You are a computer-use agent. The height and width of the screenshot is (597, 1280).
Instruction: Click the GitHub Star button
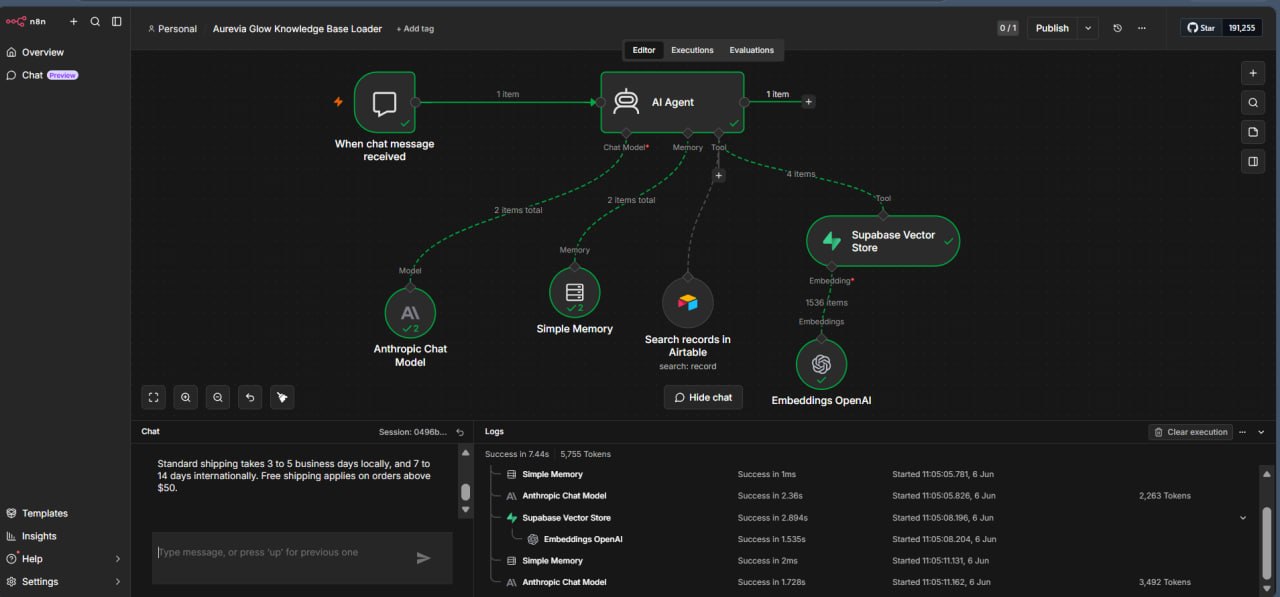tap(1201, 28)
